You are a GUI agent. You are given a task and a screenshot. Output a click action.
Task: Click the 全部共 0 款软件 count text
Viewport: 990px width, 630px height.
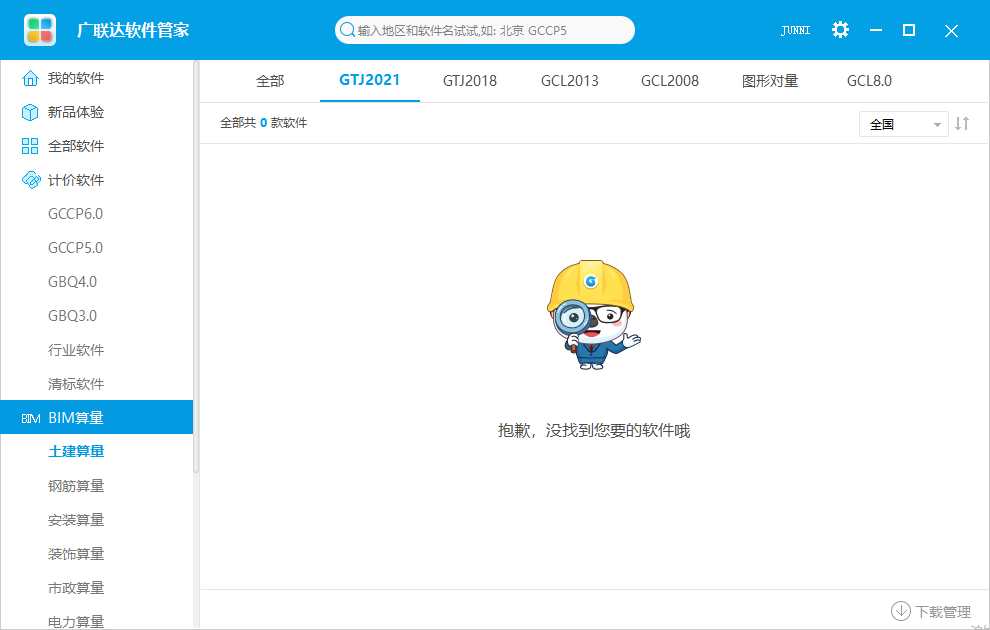tap(263, 123)
